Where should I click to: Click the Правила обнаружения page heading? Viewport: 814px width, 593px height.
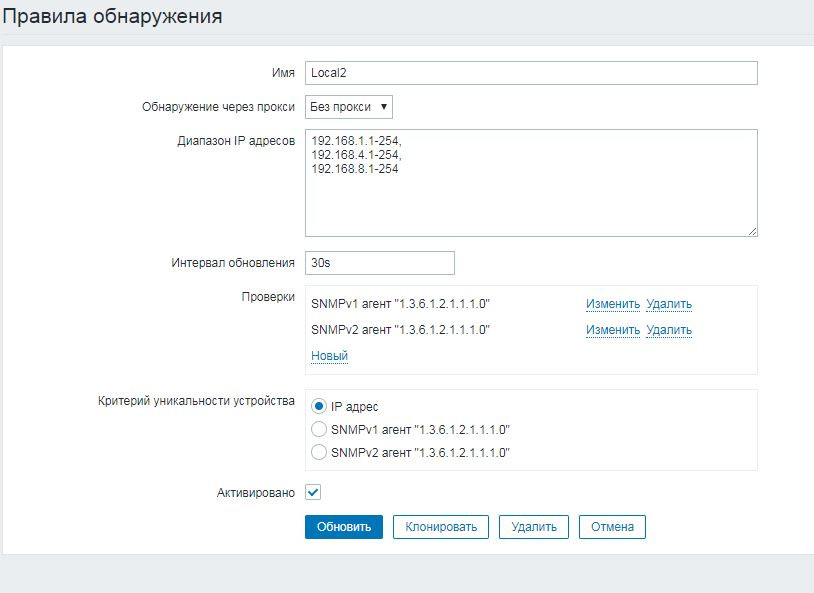(x=112, y=17)
